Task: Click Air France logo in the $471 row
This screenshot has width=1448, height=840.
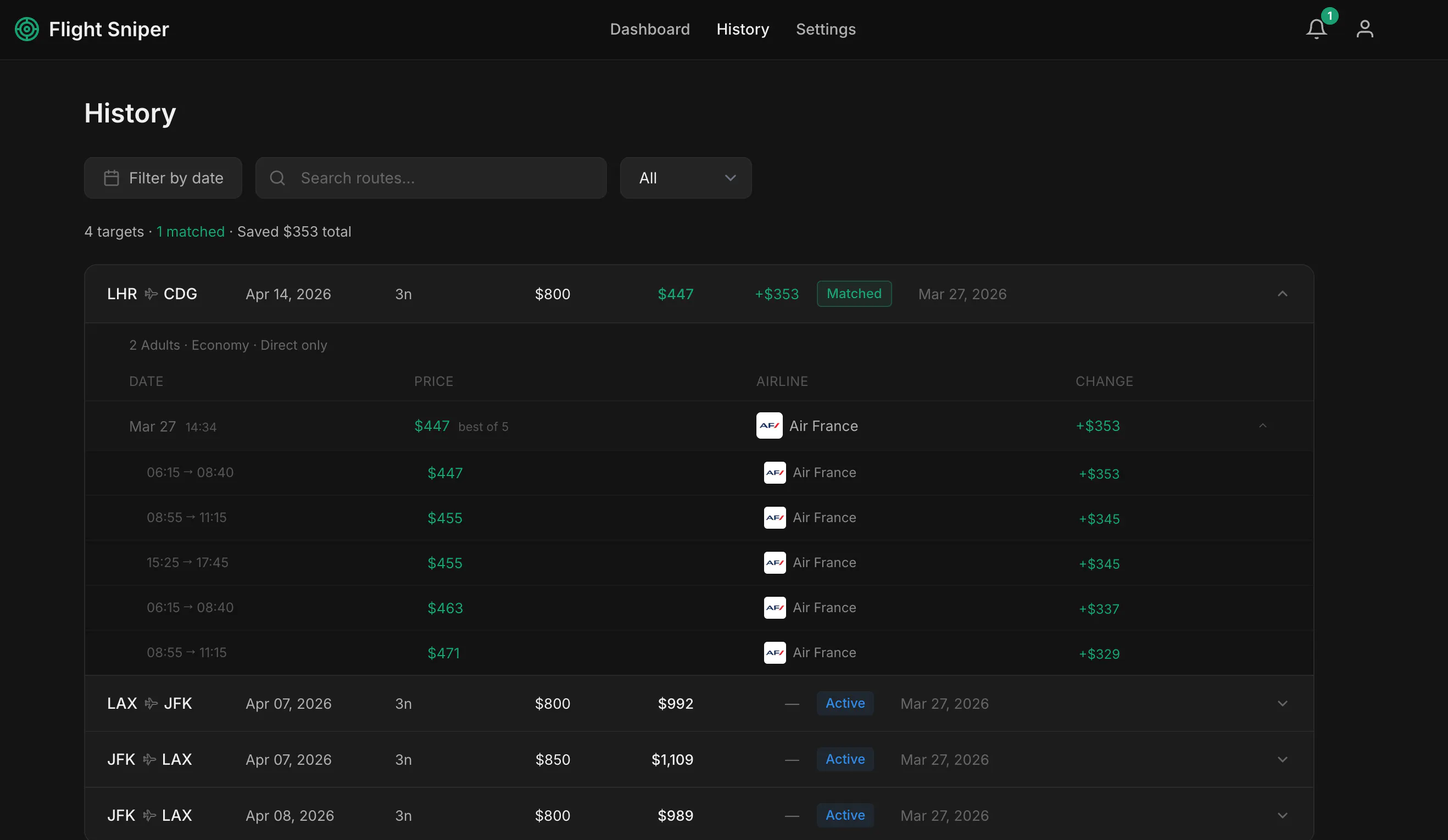Action: coord(775,653)
